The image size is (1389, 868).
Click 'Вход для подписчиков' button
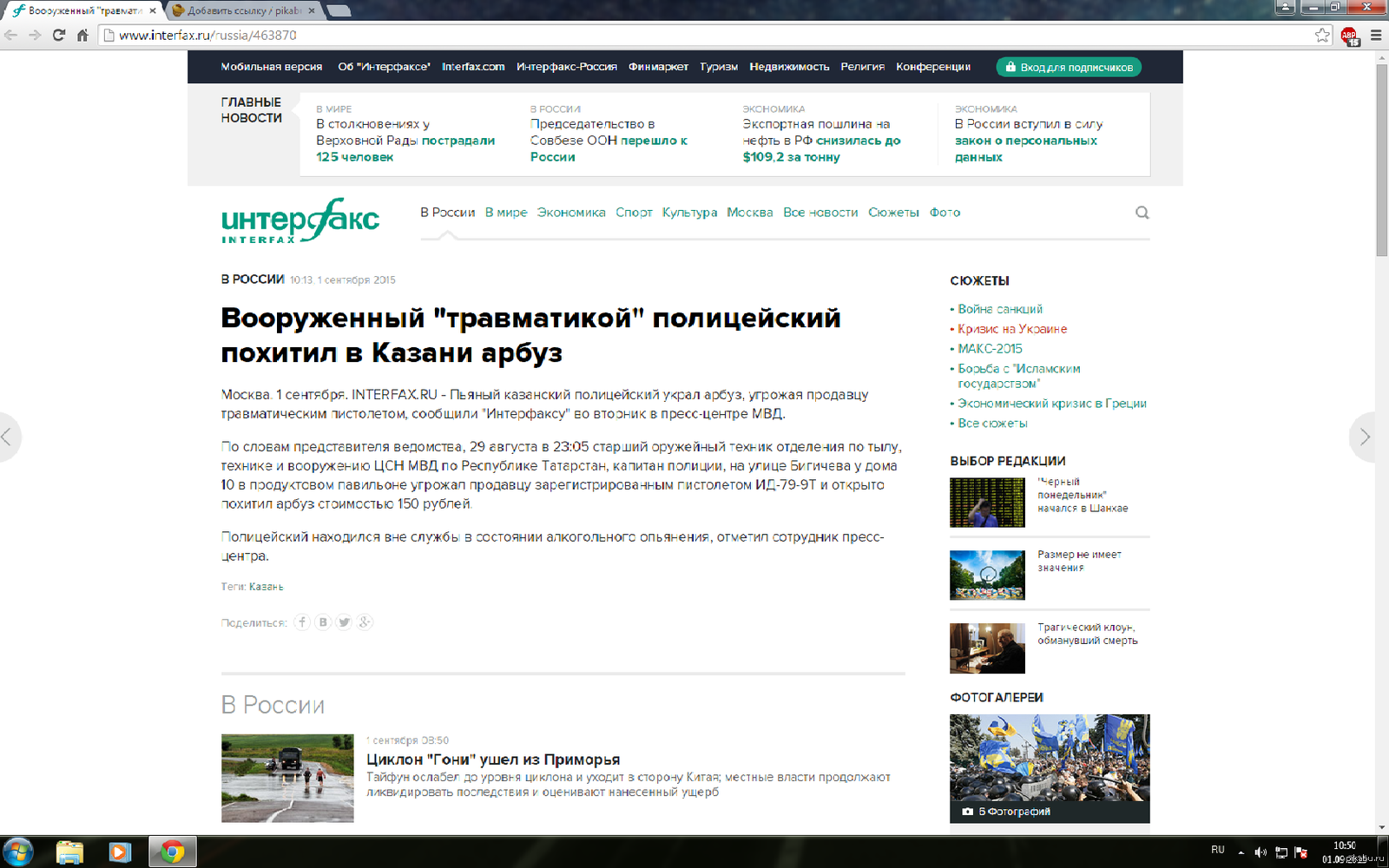[x=1068, y=67]
